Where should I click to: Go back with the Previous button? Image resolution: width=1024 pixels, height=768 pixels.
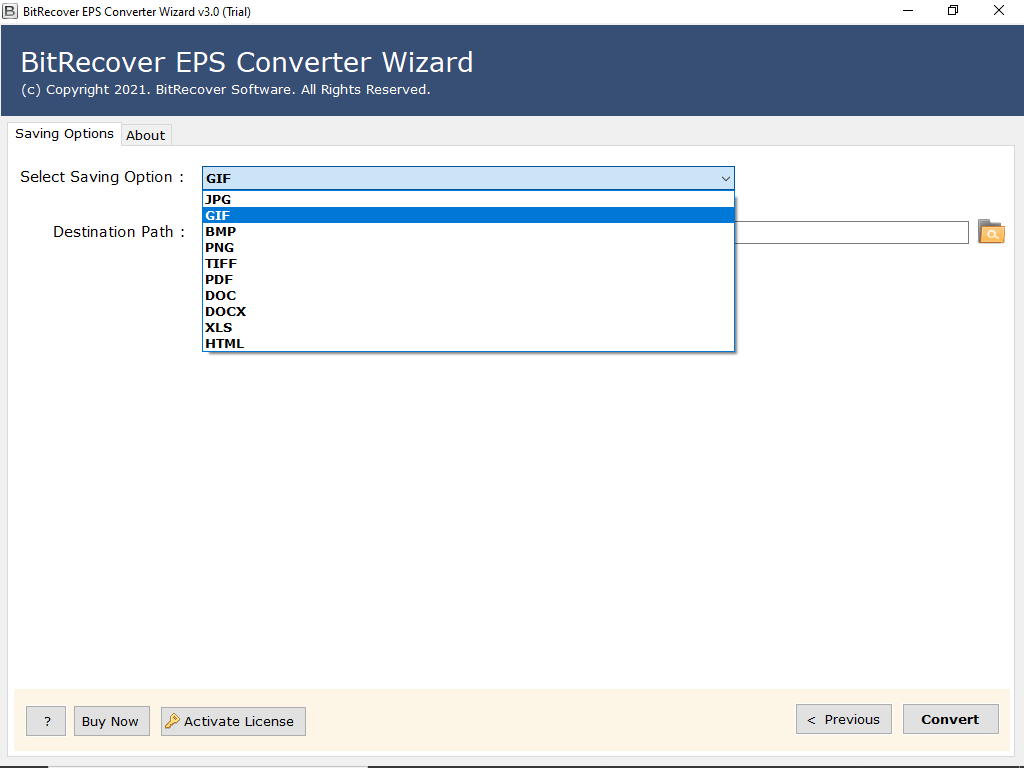(x=844, y=719)
